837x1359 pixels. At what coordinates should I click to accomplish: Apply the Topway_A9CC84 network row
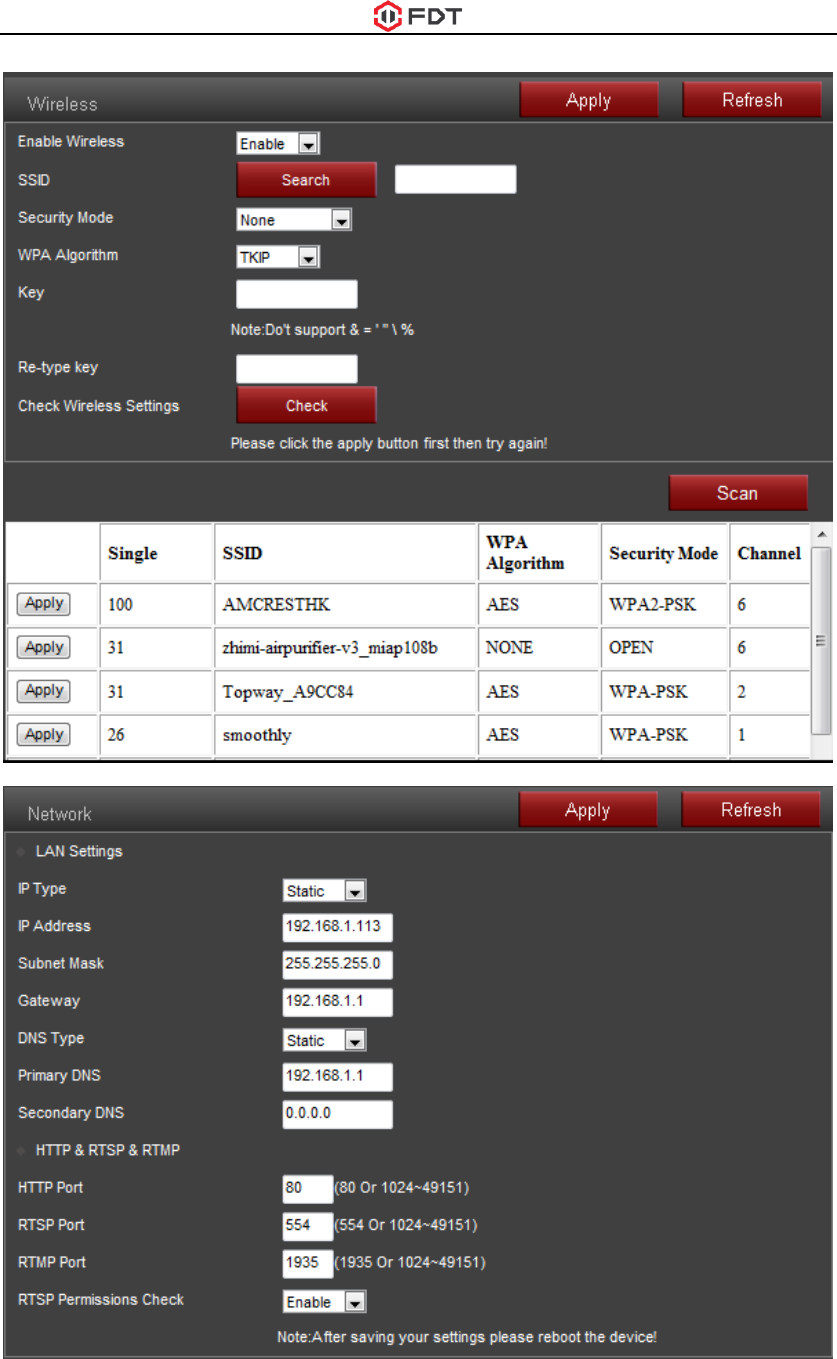44,691
